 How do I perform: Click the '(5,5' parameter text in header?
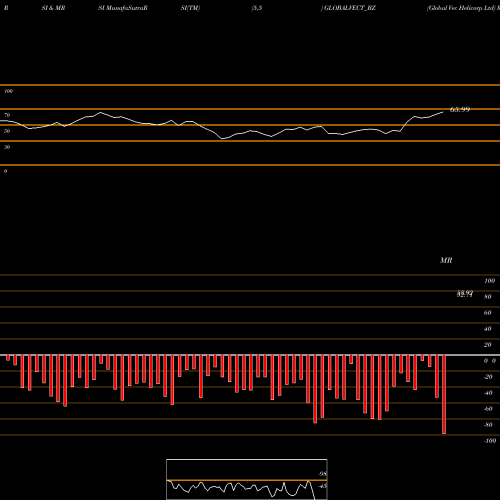pyautogui.click(x=257, y=8)
